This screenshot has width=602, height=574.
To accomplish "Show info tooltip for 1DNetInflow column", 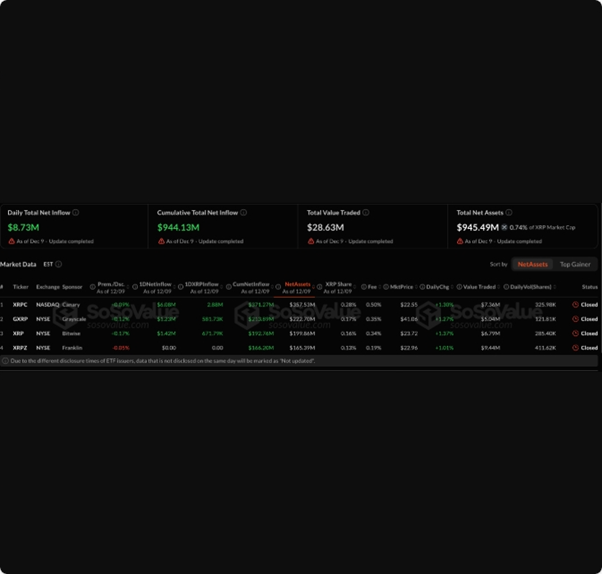I will [135, 287].
